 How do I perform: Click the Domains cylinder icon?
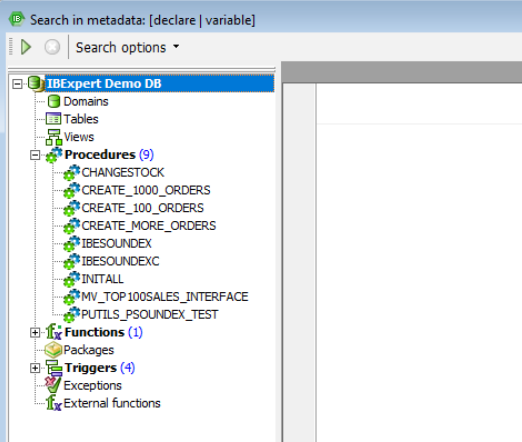[x=54, y=101]
